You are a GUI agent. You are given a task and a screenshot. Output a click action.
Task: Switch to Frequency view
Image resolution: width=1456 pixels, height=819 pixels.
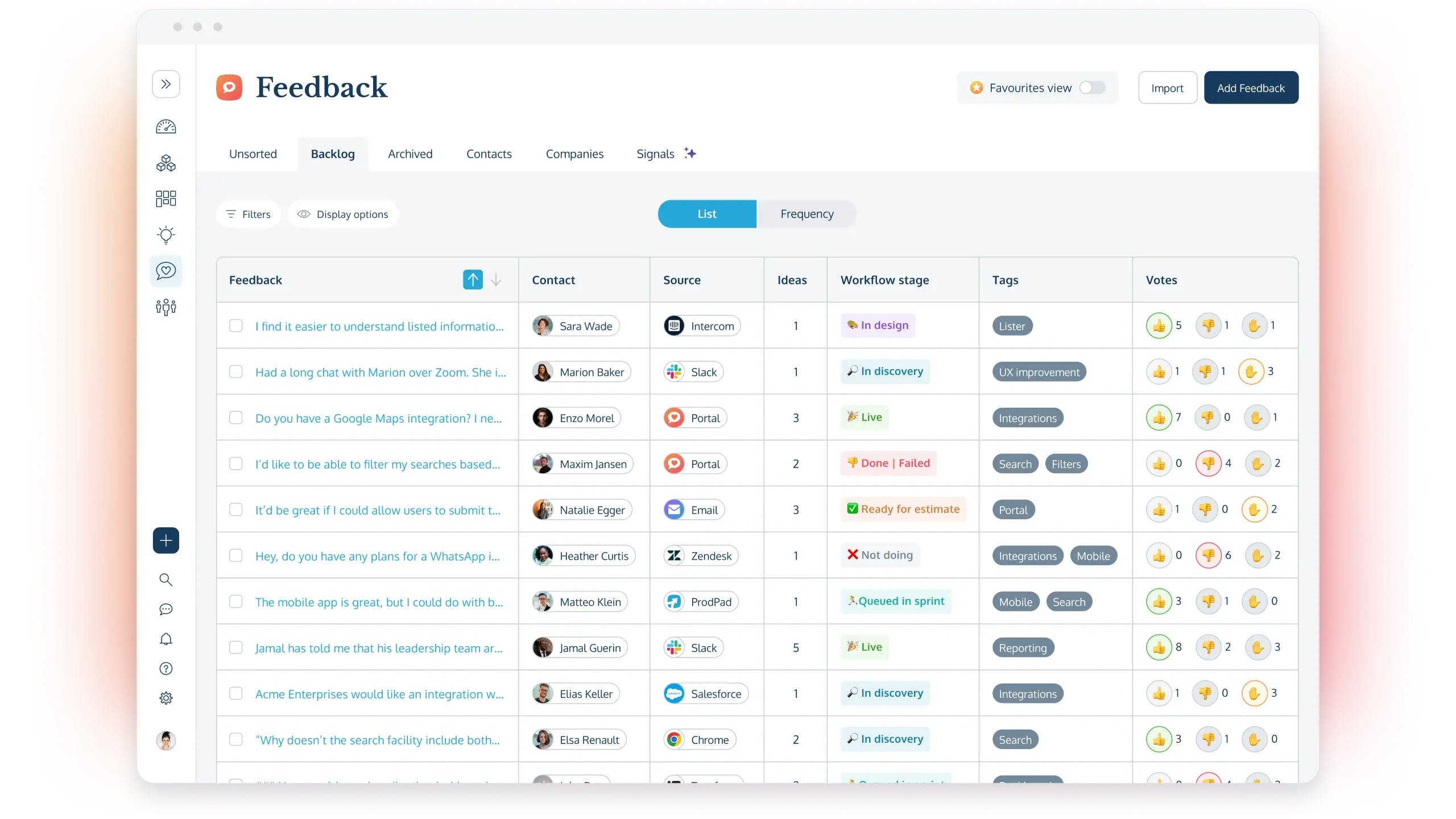point(806,214)
